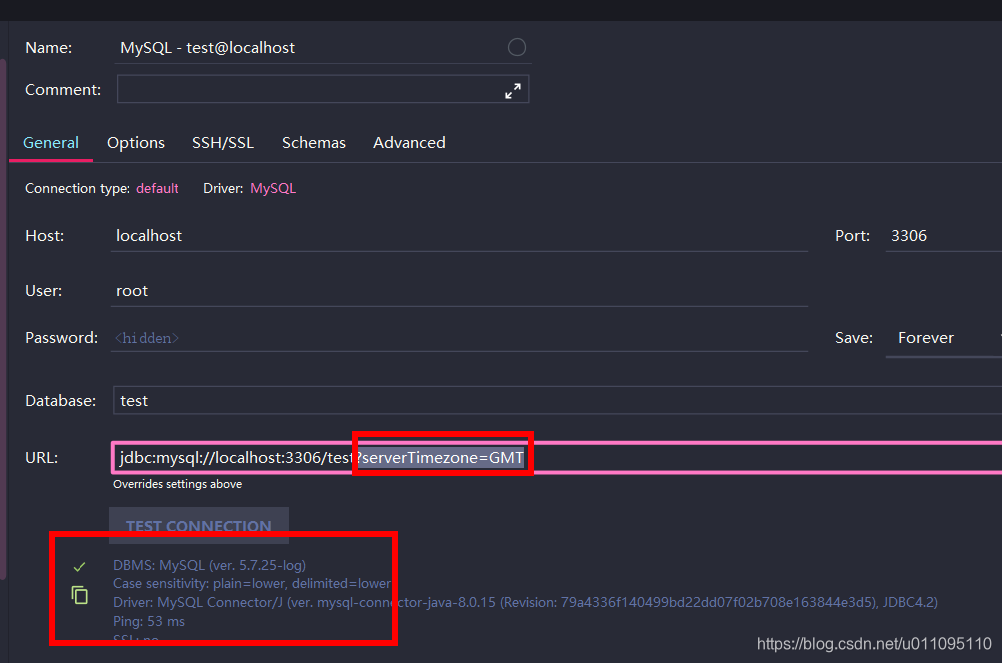
Task: Edit the Host field showing localhost
Action: 300,235
